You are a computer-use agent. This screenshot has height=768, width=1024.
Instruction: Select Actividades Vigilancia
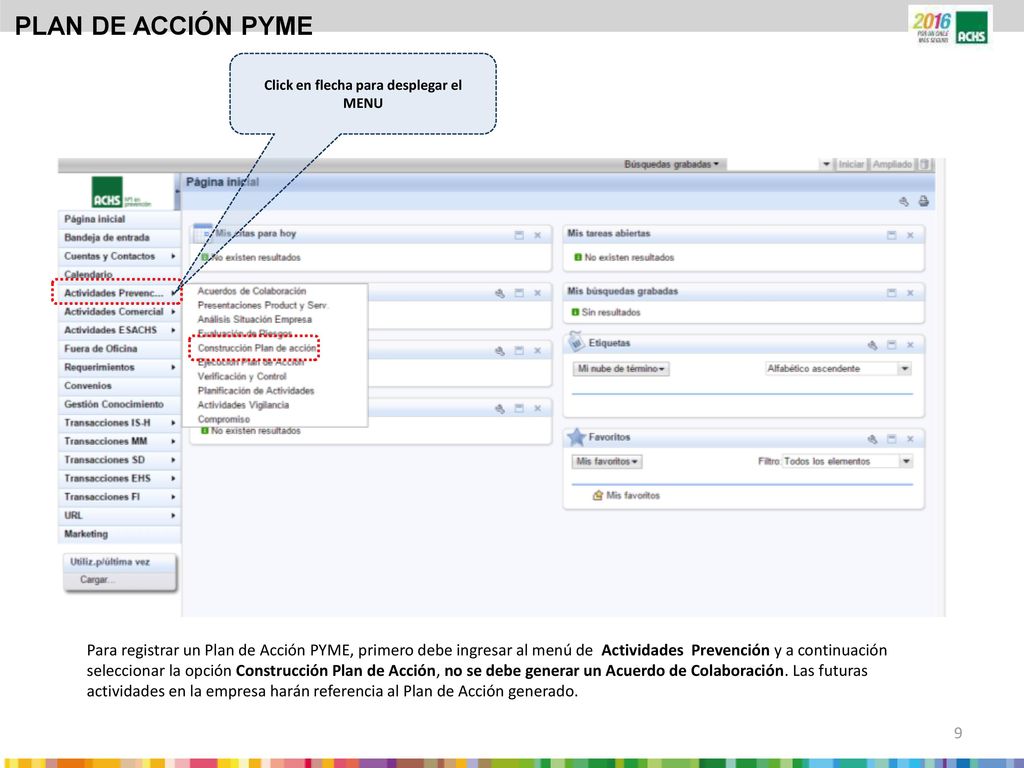coord(243,405)
